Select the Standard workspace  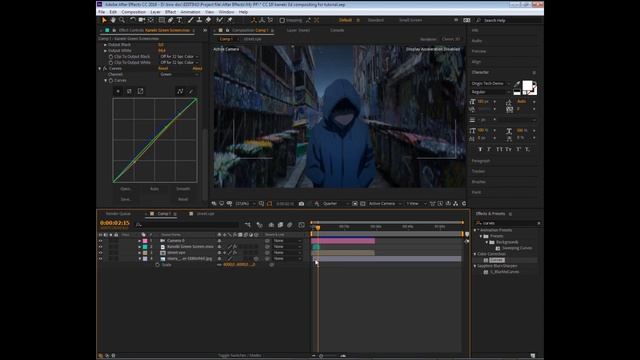376,20
